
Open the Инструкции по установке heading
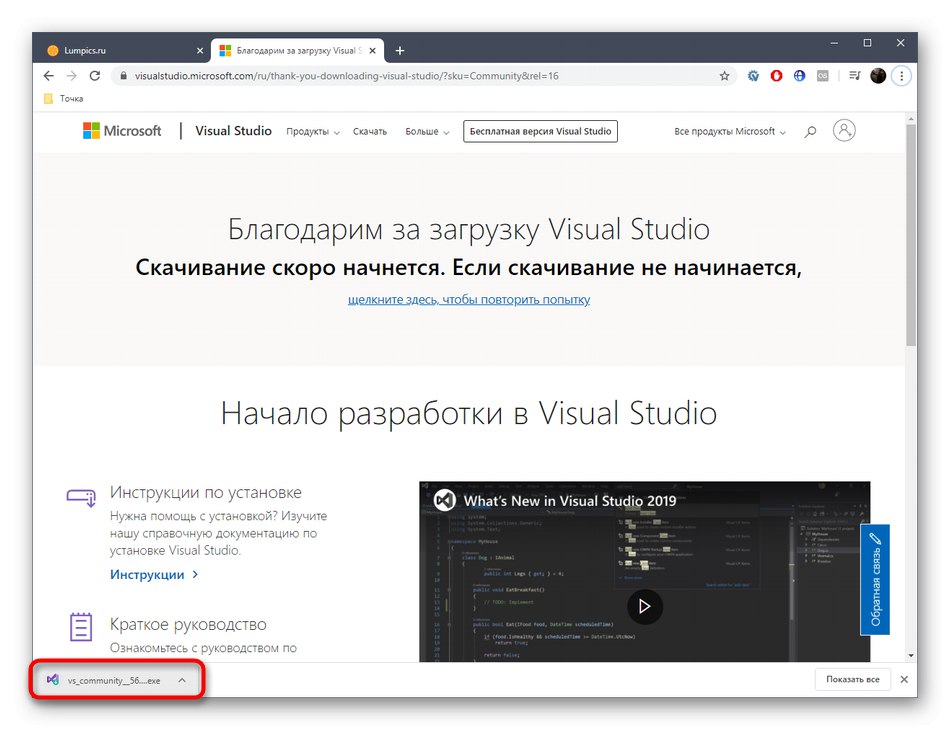point(205,493)
